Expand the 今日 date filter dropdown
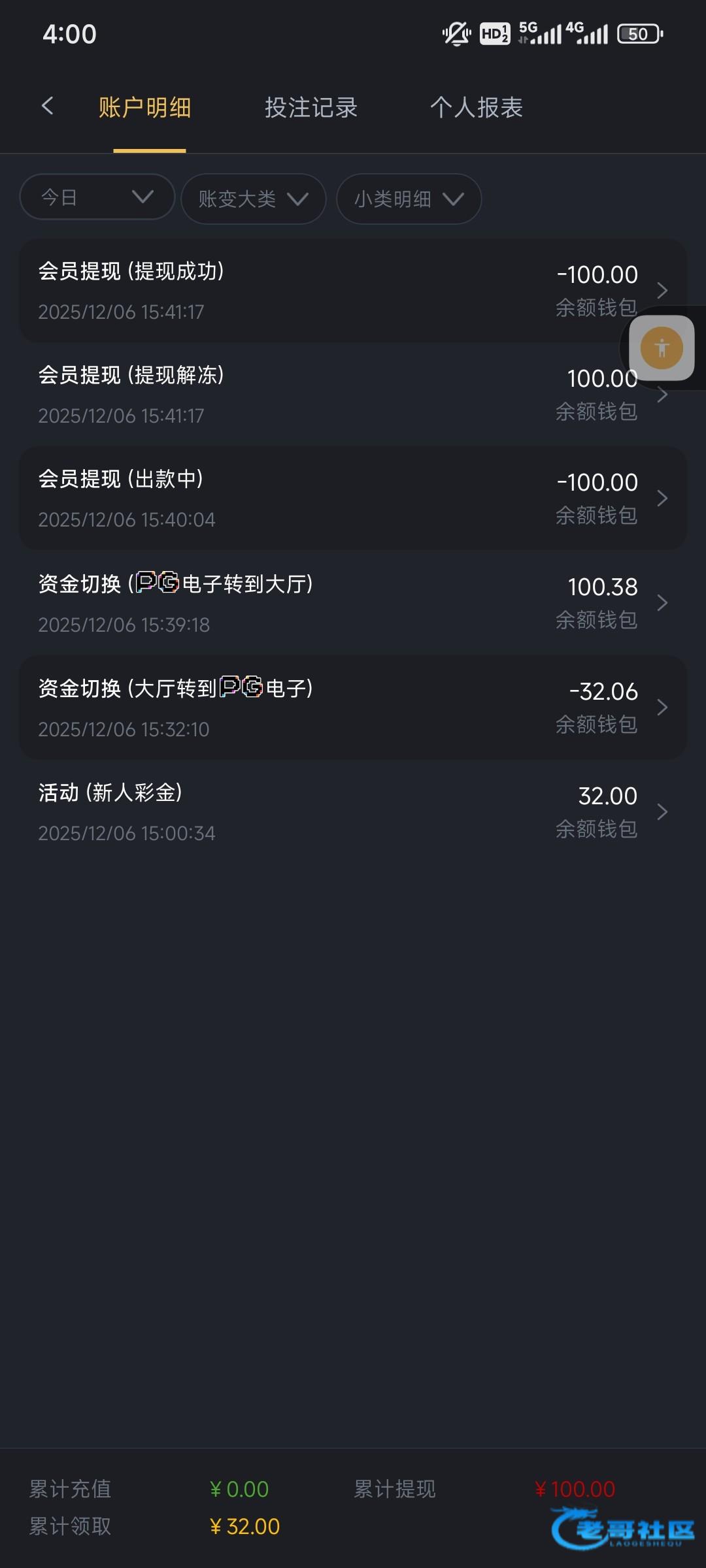706x1568 pixels. 97,197
